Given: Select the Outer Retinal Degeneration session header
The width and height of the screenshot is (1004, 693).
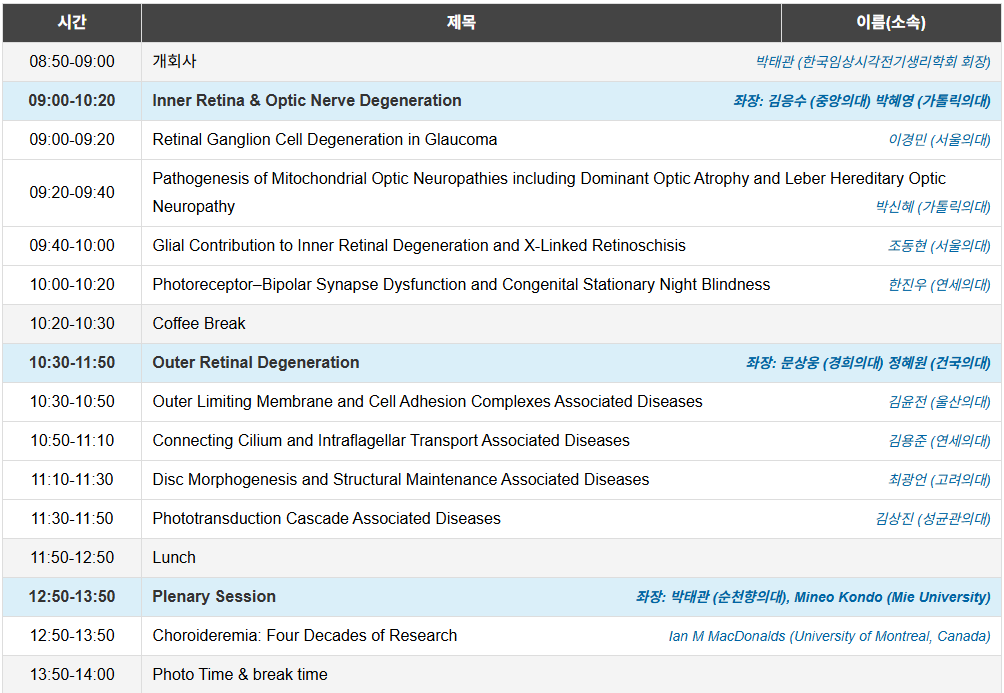Looking at the screenshot, I should point(255,362).
